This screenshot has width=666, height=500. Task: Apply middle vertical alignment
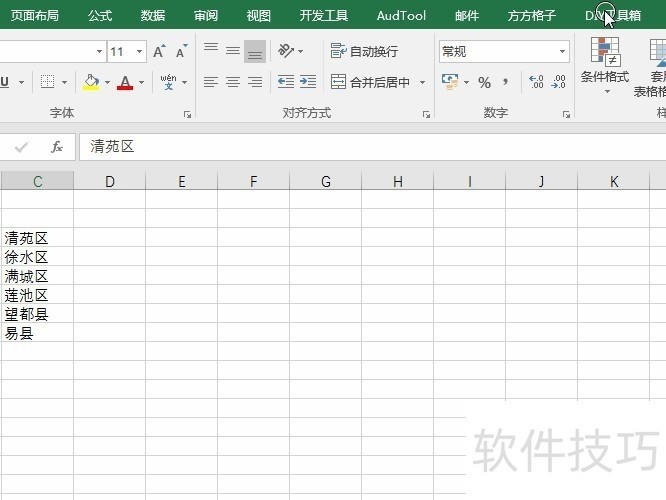[x=233, y=51]
